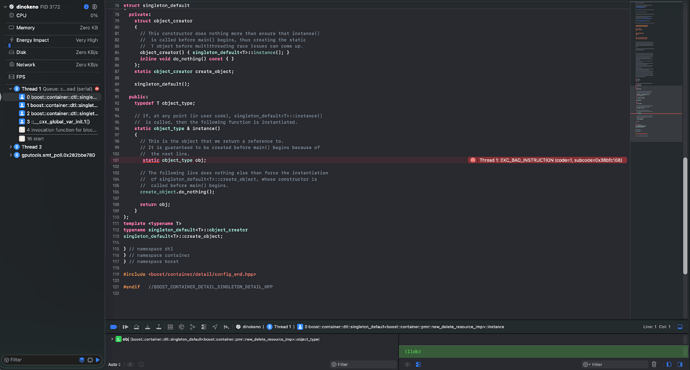Image resolution: width=690 pixels, height=370 pixels.
Task: Click the editor vertical scrollbar
Action: pyautogui.click(x=685, y=216)
